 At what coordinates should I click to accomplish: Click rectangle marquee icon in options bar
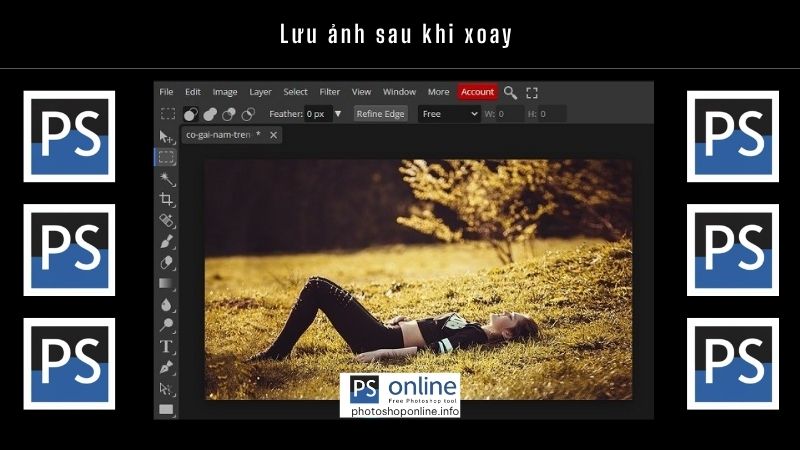coord(168,114)
